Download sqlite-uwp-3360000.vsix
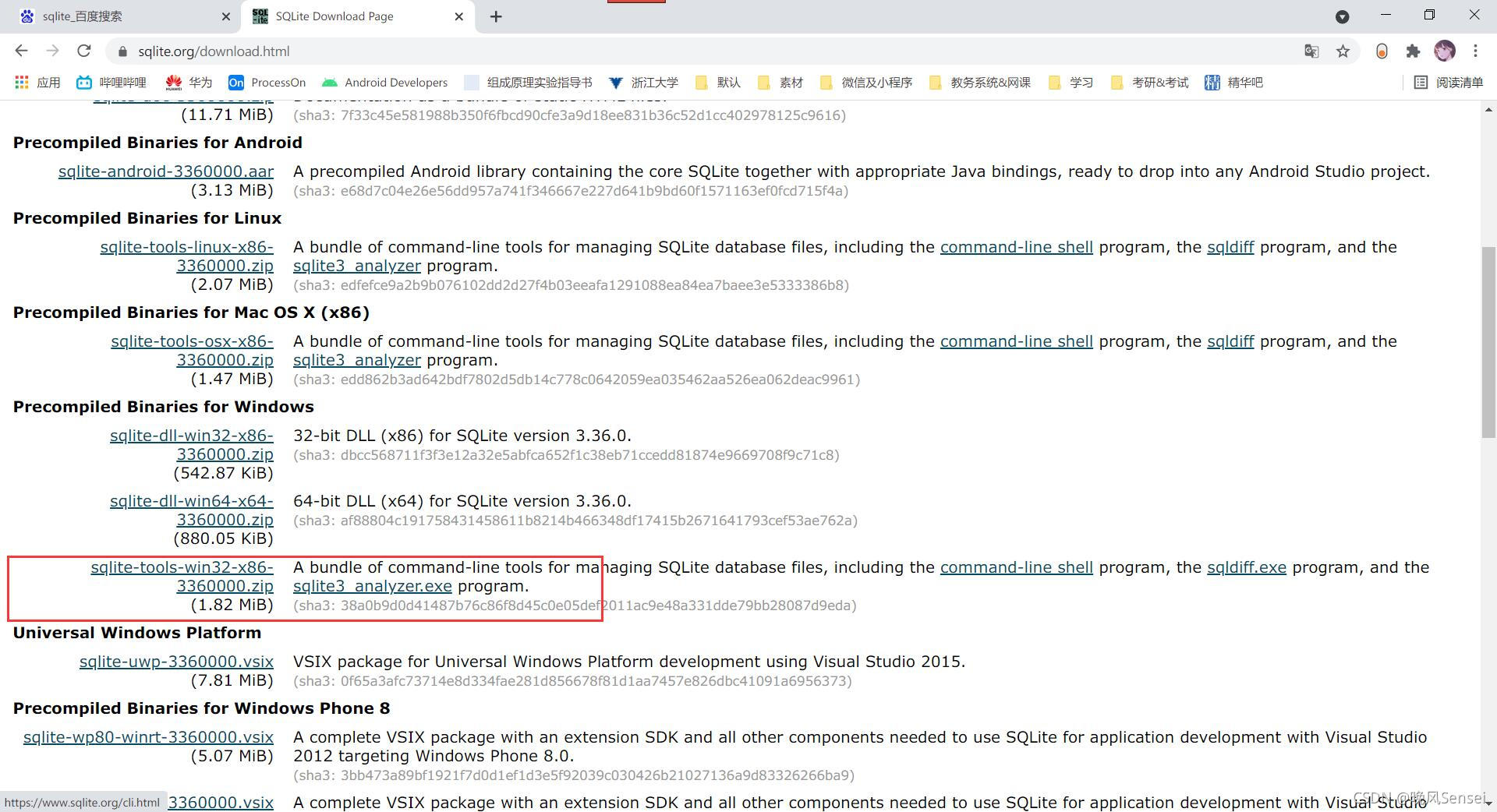The image size is (1497, 812). pos(176,662)
